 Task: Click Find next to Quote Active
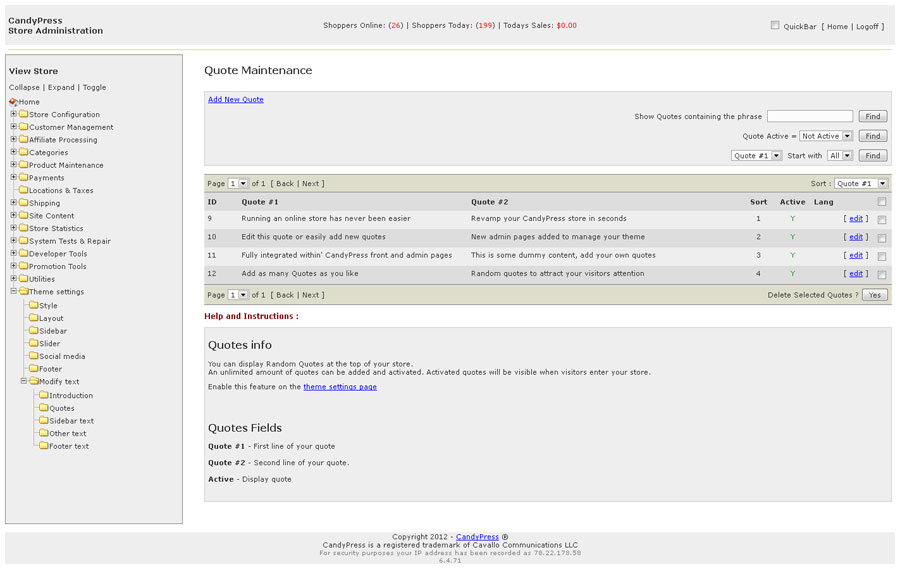(873, 136)
